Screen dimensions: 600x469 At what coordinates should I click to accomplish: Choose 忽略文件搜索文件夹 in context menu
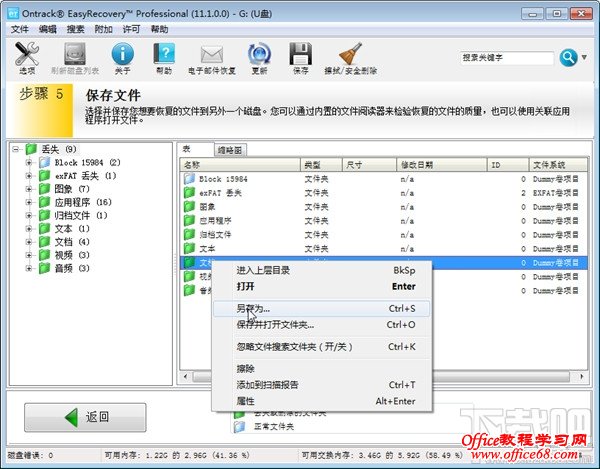[x=321, y=347]
